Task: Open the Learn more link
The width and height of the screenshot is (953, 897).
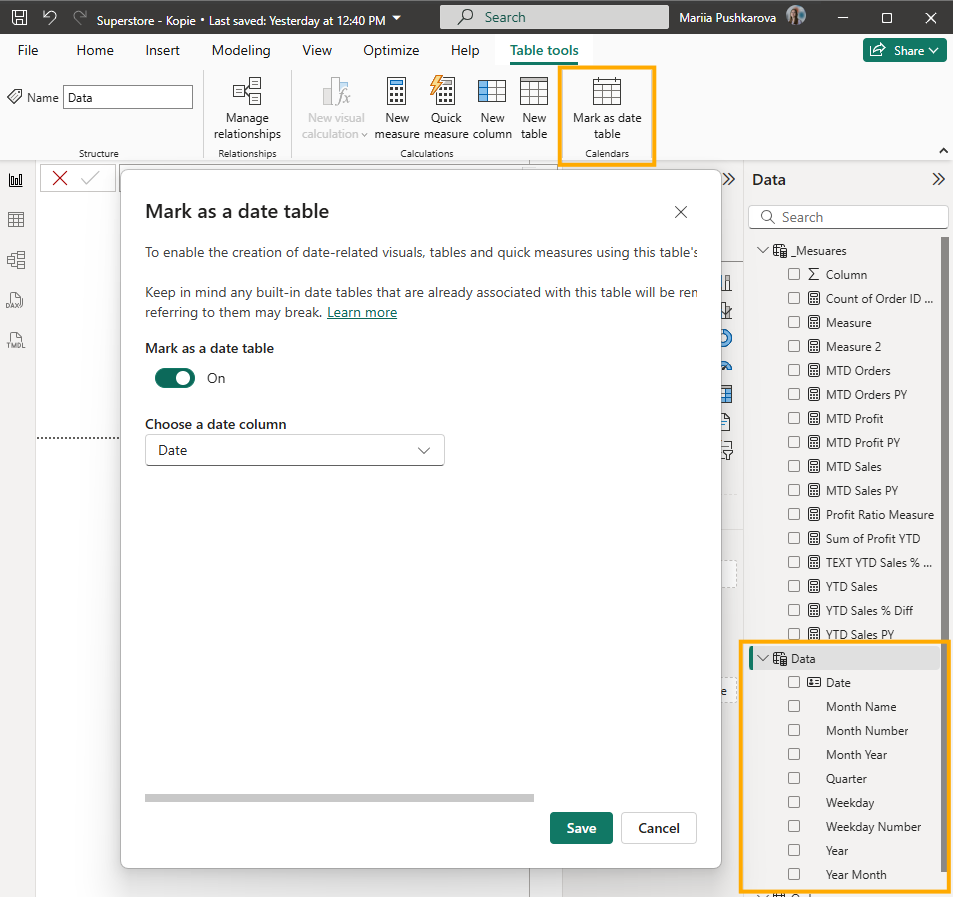Action: [x=362, y=313]
